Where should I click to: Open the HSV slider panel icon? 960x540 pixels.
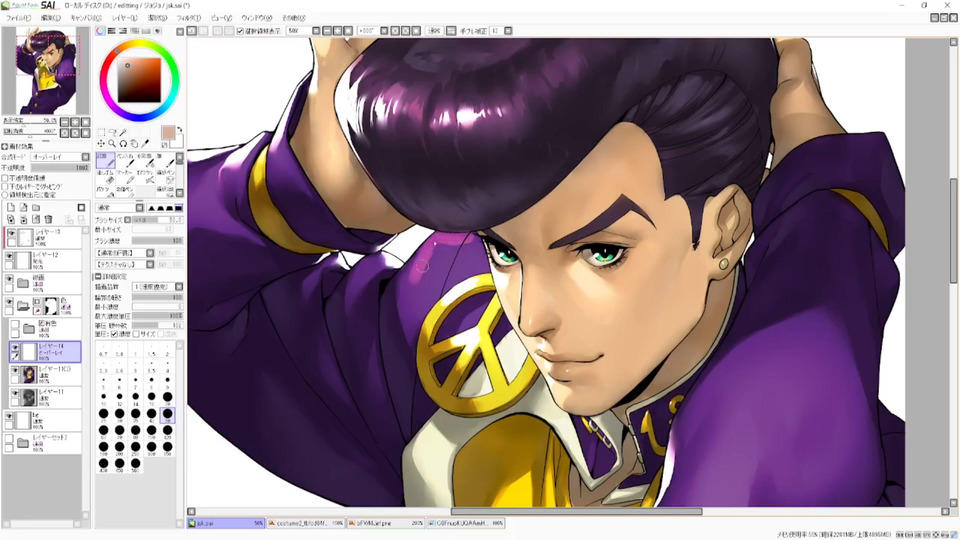(x=122, y=31)
